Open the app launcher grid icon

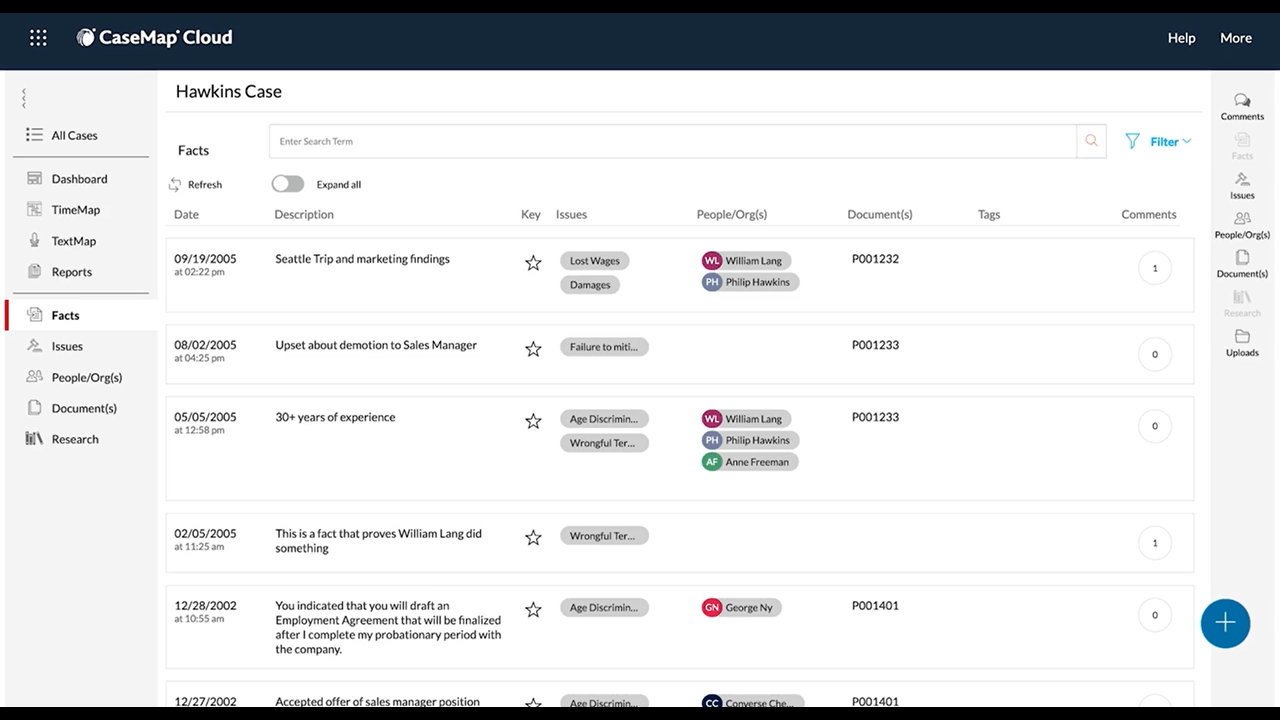[38, 38]
